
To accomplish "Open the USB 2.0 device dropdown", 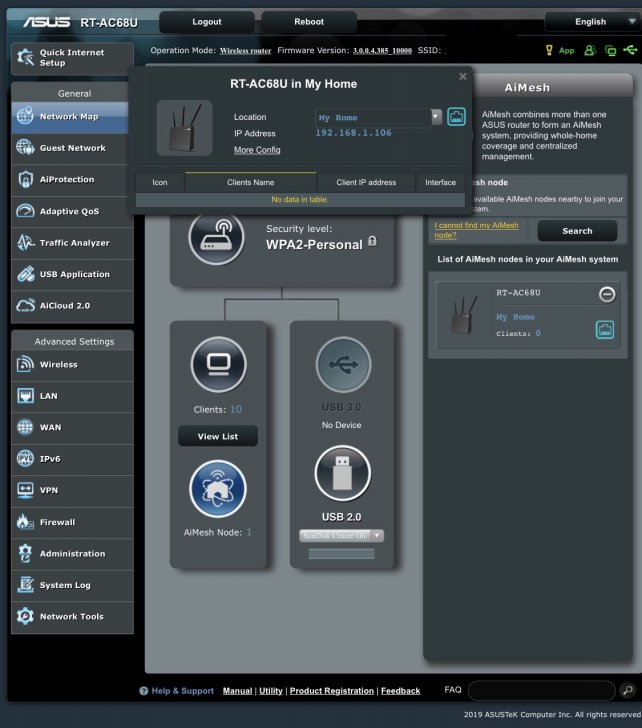I will tap(342, 536).
